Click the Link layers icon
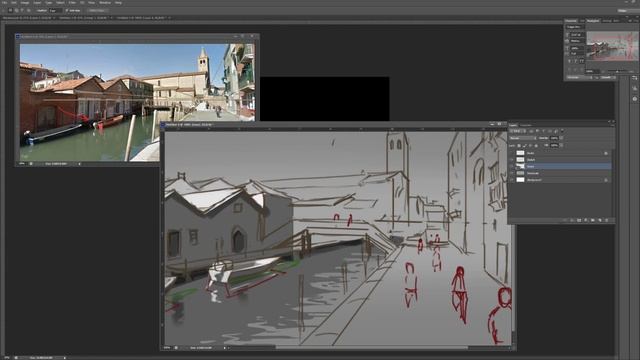This screenshot has width=640, height=360. pyautogui.click(x=565, y=220)
